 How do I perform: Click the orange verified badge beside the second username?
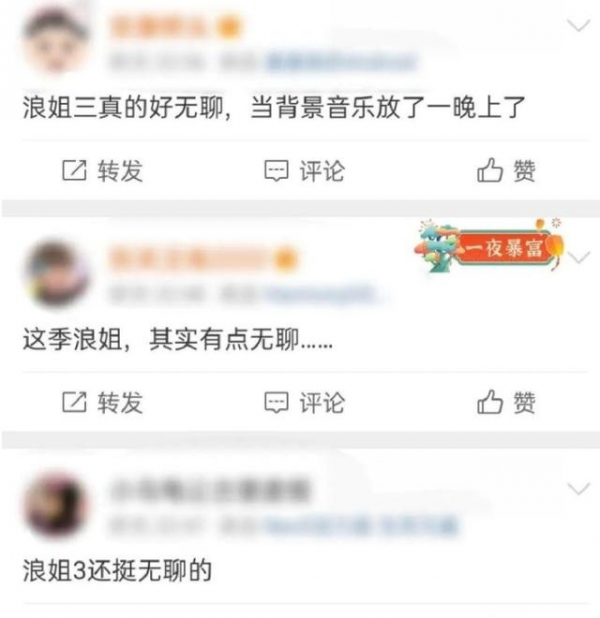(x=285, y=260)
